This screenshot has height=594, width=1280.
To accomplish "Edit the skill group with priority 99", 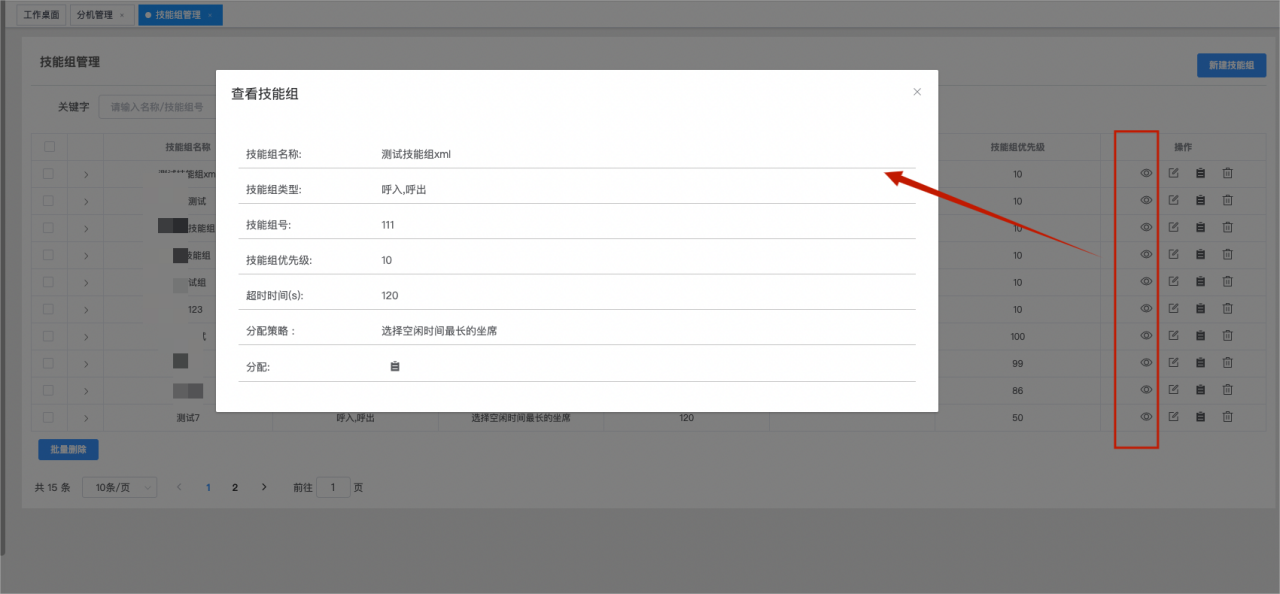I will (1174, 363).
